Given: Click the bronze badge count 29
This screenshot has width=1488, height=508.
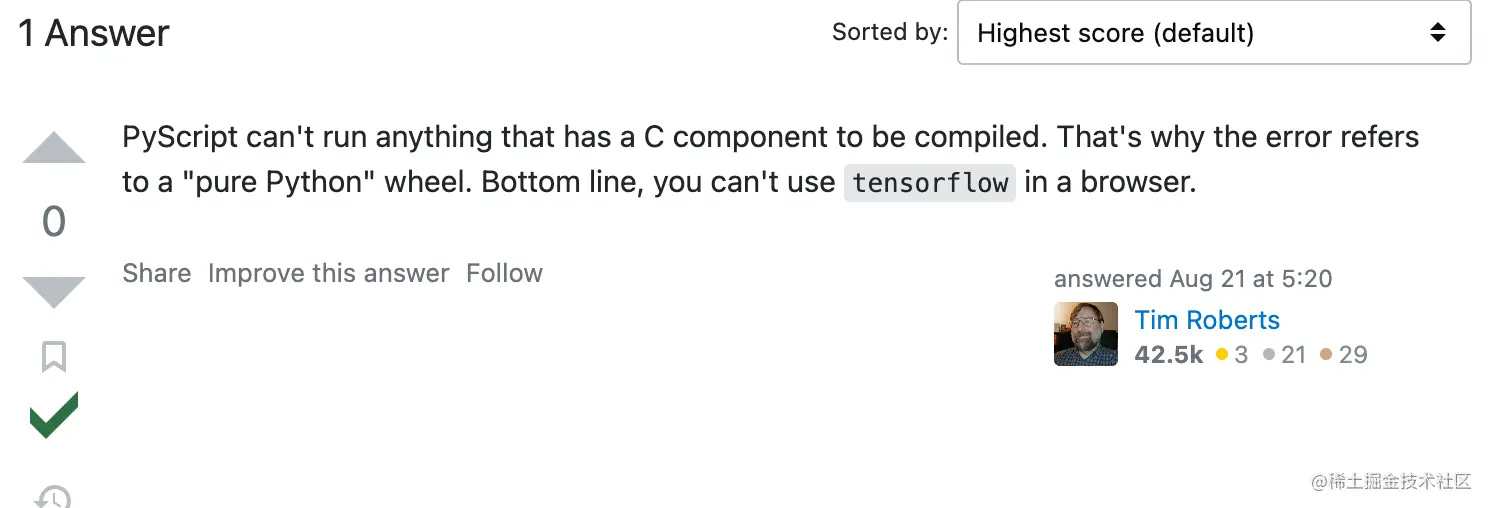Looking at the screenshot, I should tap(1353, 354).
